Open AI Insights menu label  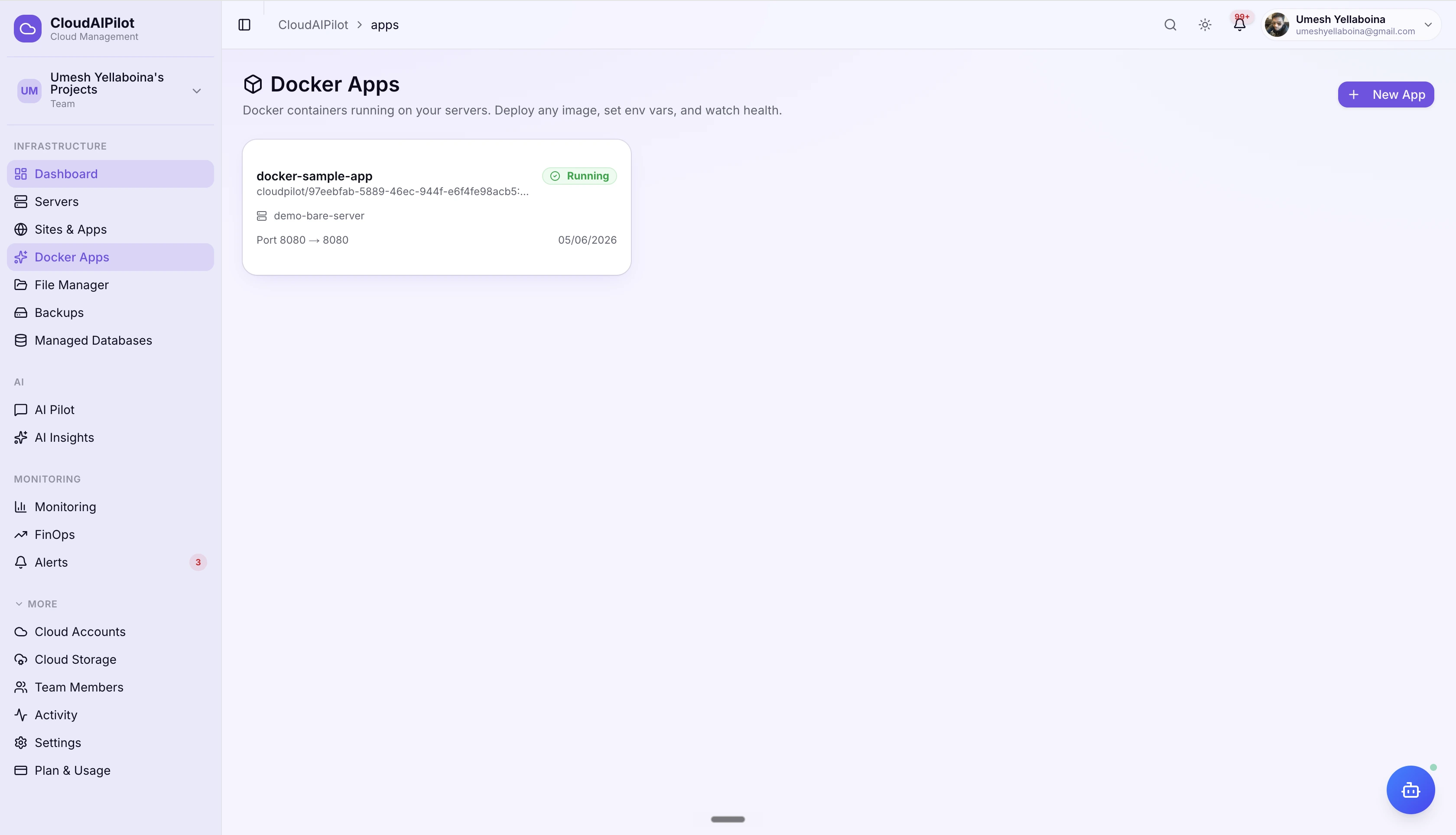[x=64, y=437]
